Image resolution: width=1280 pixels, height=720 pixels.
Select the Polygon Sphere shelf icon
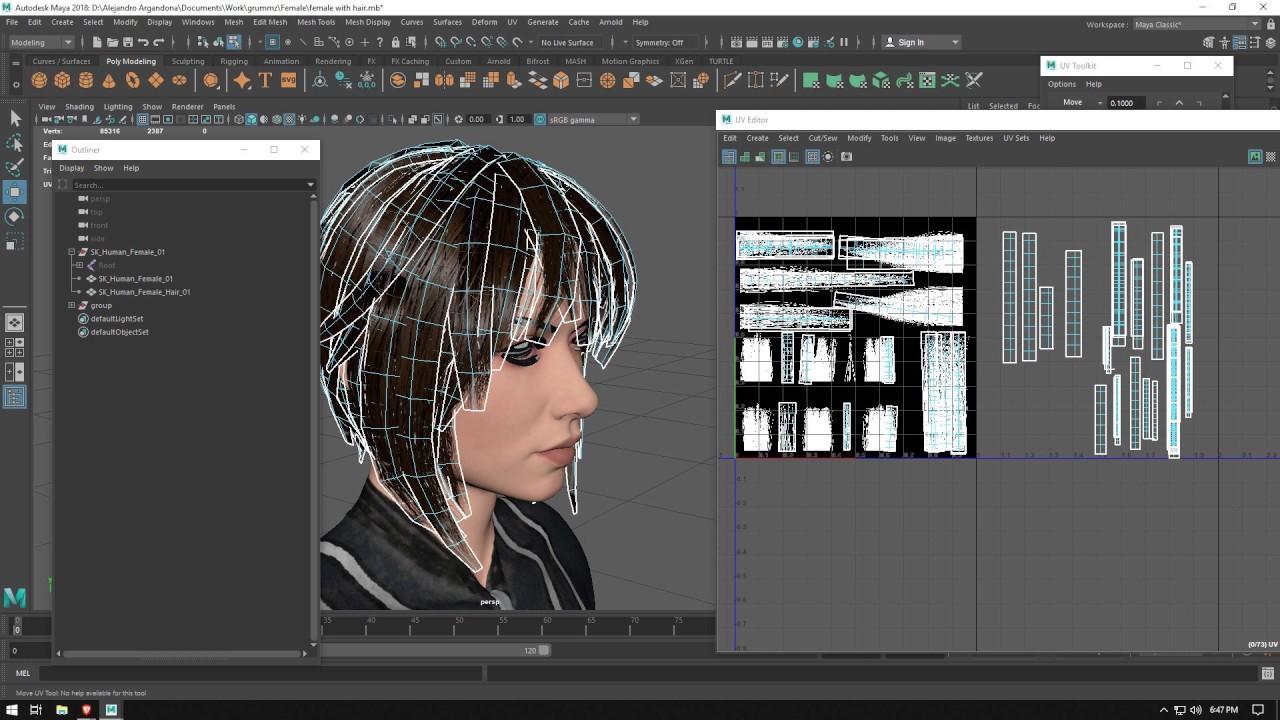(40, 80)
